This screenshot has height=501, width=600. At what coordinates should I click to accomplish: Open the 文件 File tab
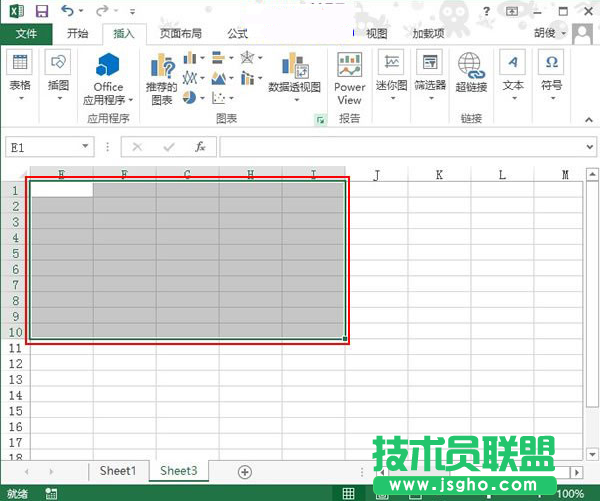pyautogui.click(x=26, y=34)
